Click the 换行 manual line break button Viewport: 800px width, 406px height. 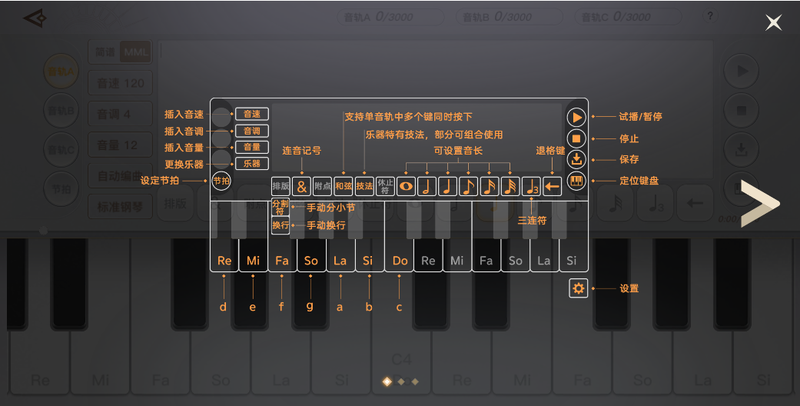pos(280,226)
